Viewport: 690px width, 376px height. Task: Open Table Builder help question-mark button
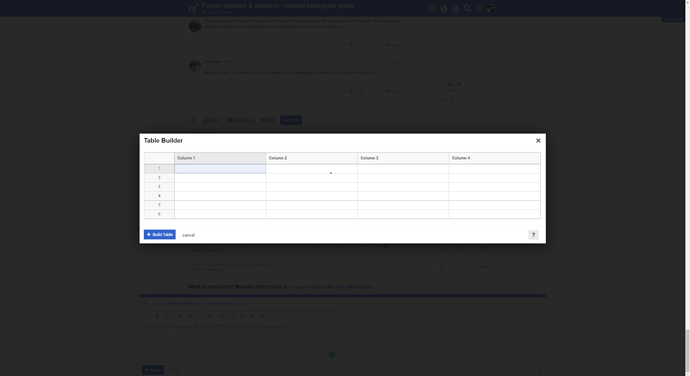(533, 235)
